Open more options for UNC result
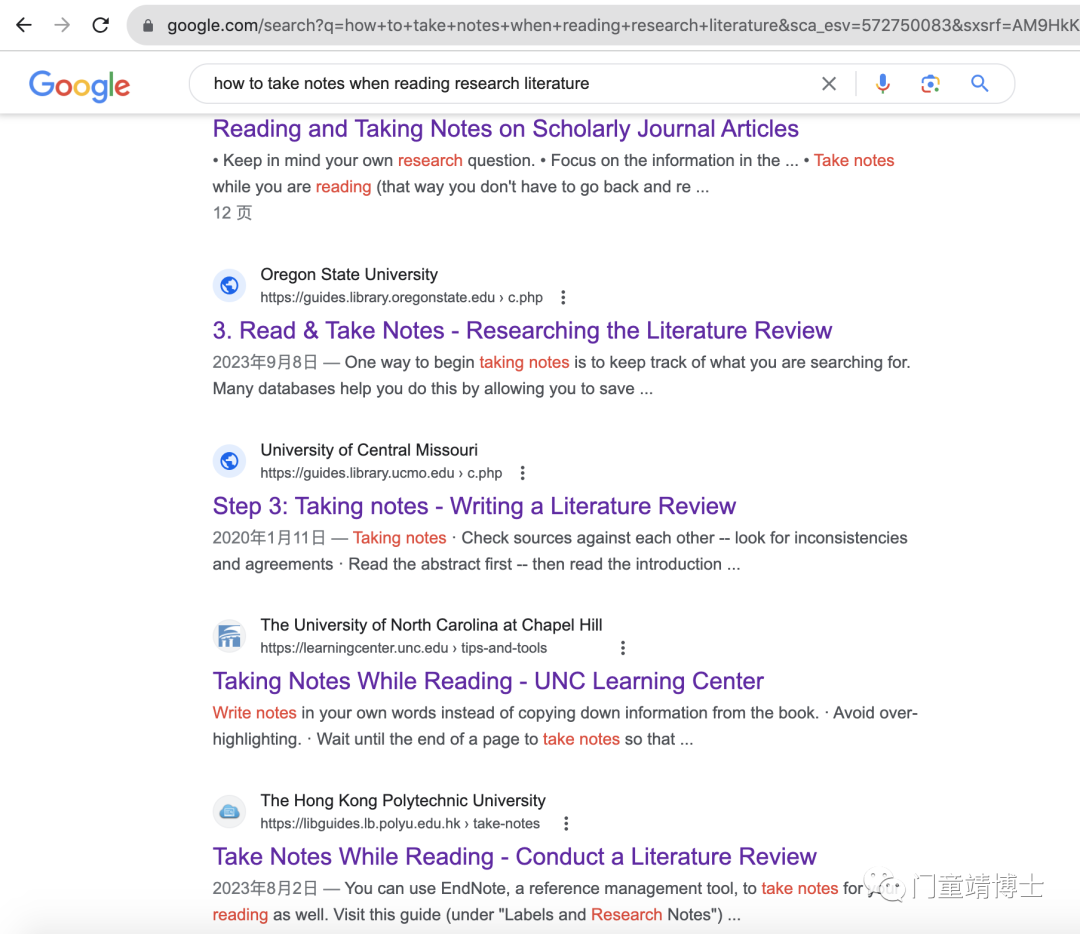Image resolution: width=1080 pixels, height=934 pixels. point(623,648)
